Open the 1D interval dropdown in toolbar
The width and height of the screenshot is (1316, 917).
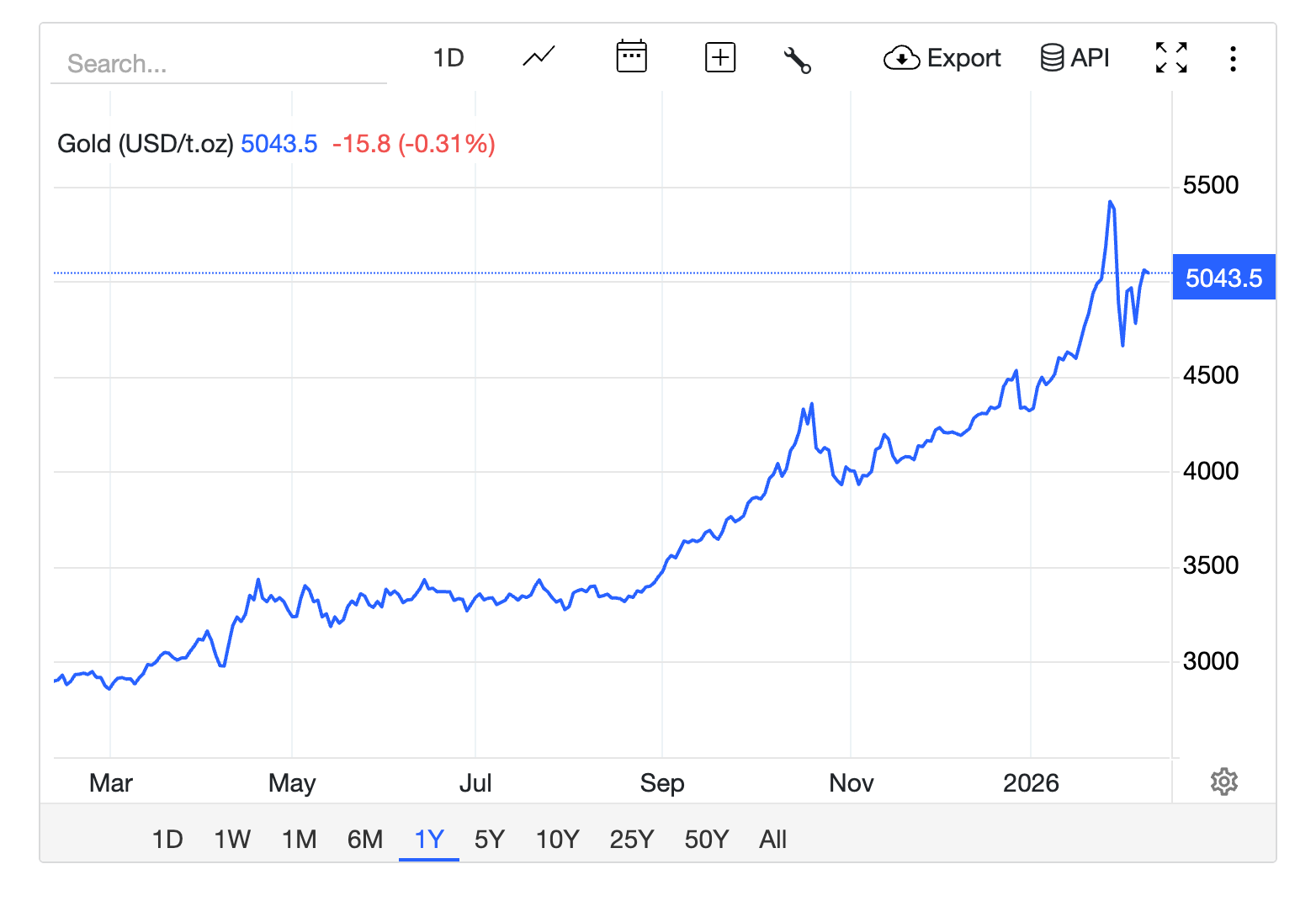click(448, 57)
